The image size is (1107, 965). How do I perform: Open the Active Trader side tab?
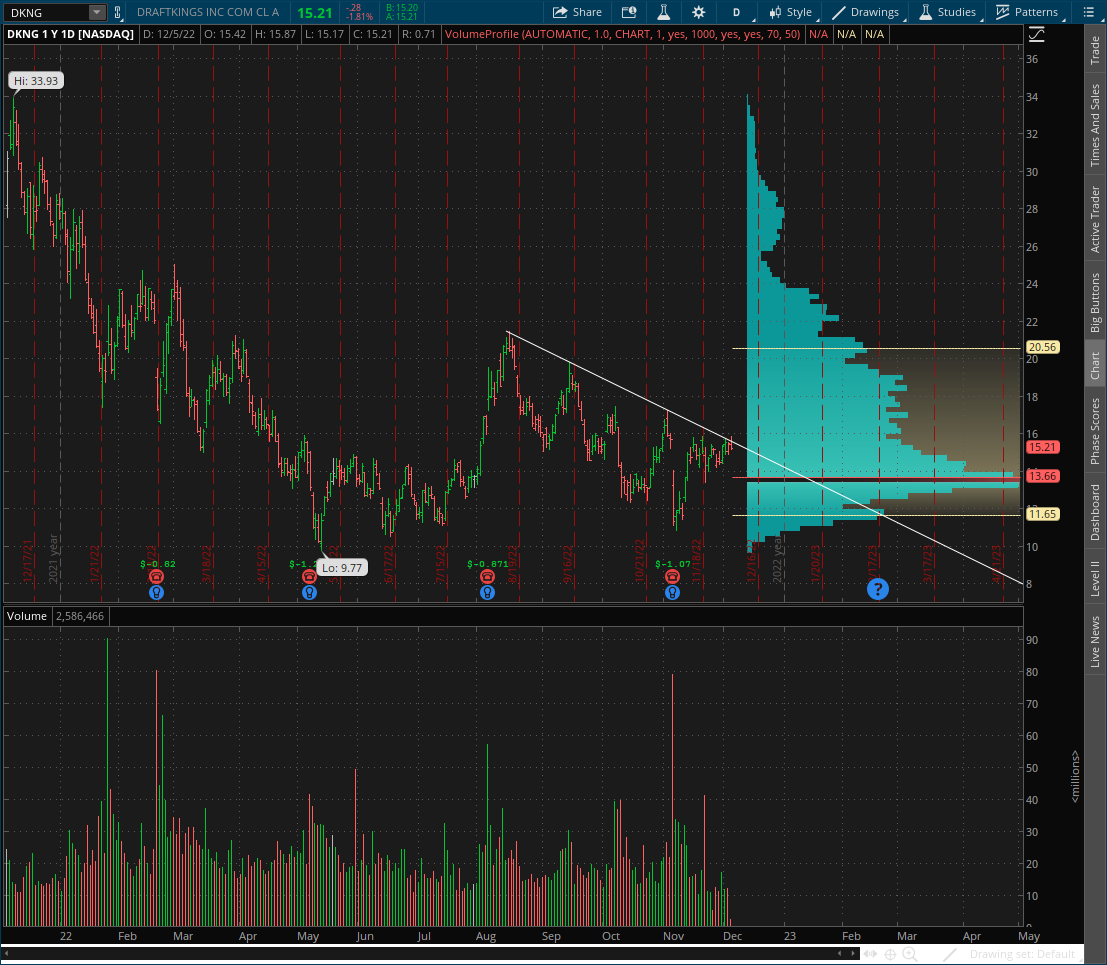click(1095, 220)
